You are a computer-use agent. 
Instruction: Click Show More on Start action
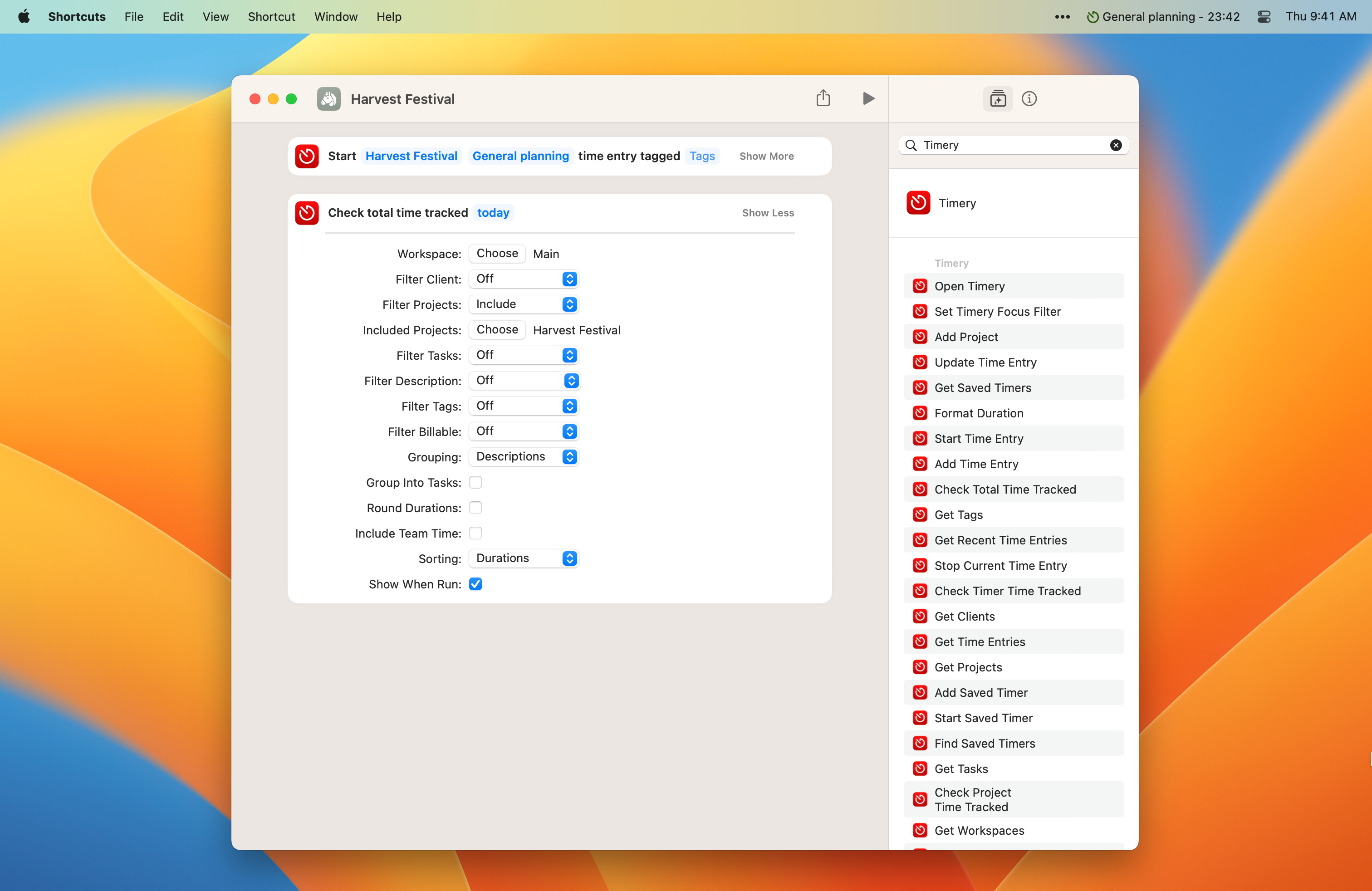tap(766, 156)
